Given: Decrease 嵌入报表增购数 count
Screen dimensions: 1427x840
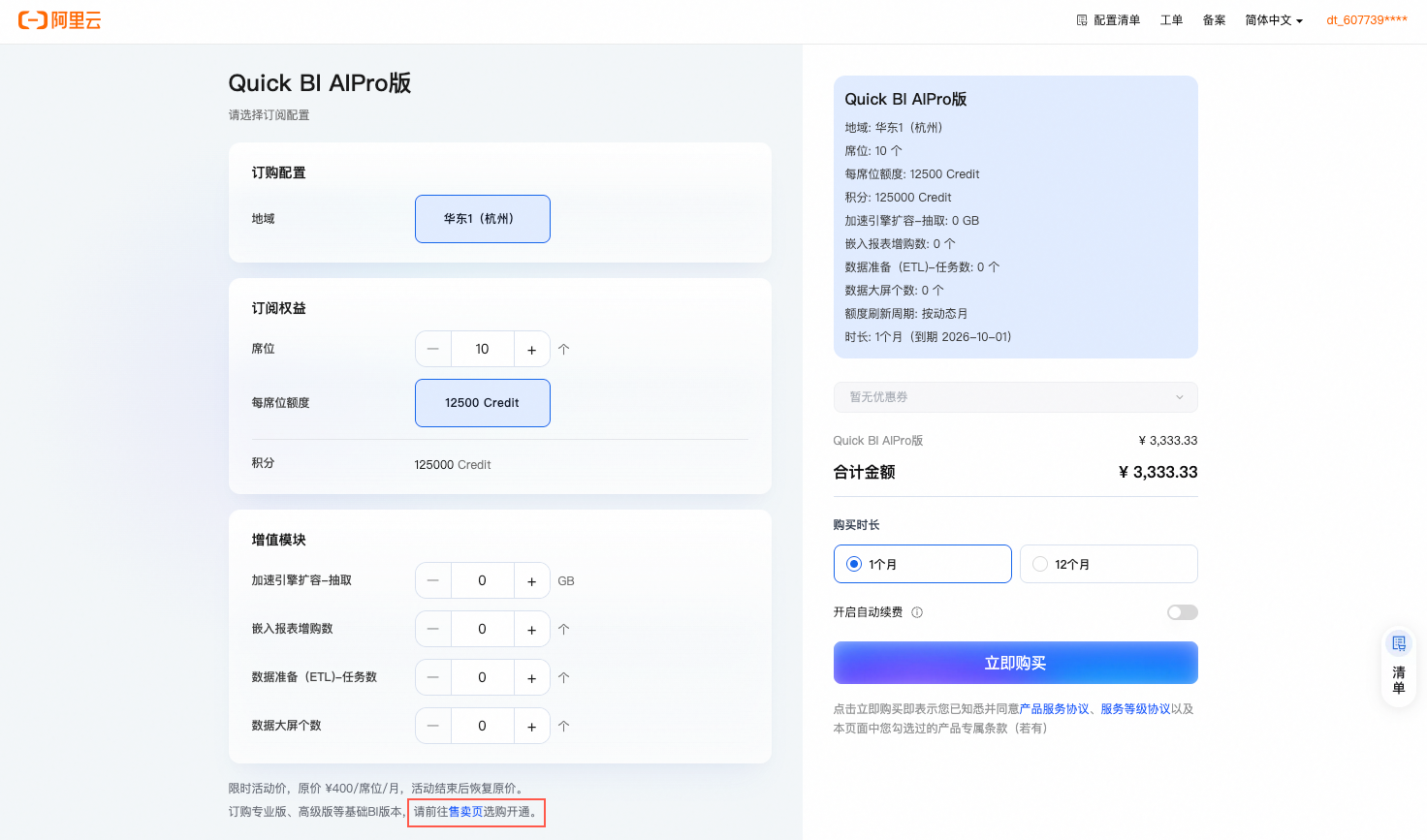Looking at the screenshot, I should point(433,629).
